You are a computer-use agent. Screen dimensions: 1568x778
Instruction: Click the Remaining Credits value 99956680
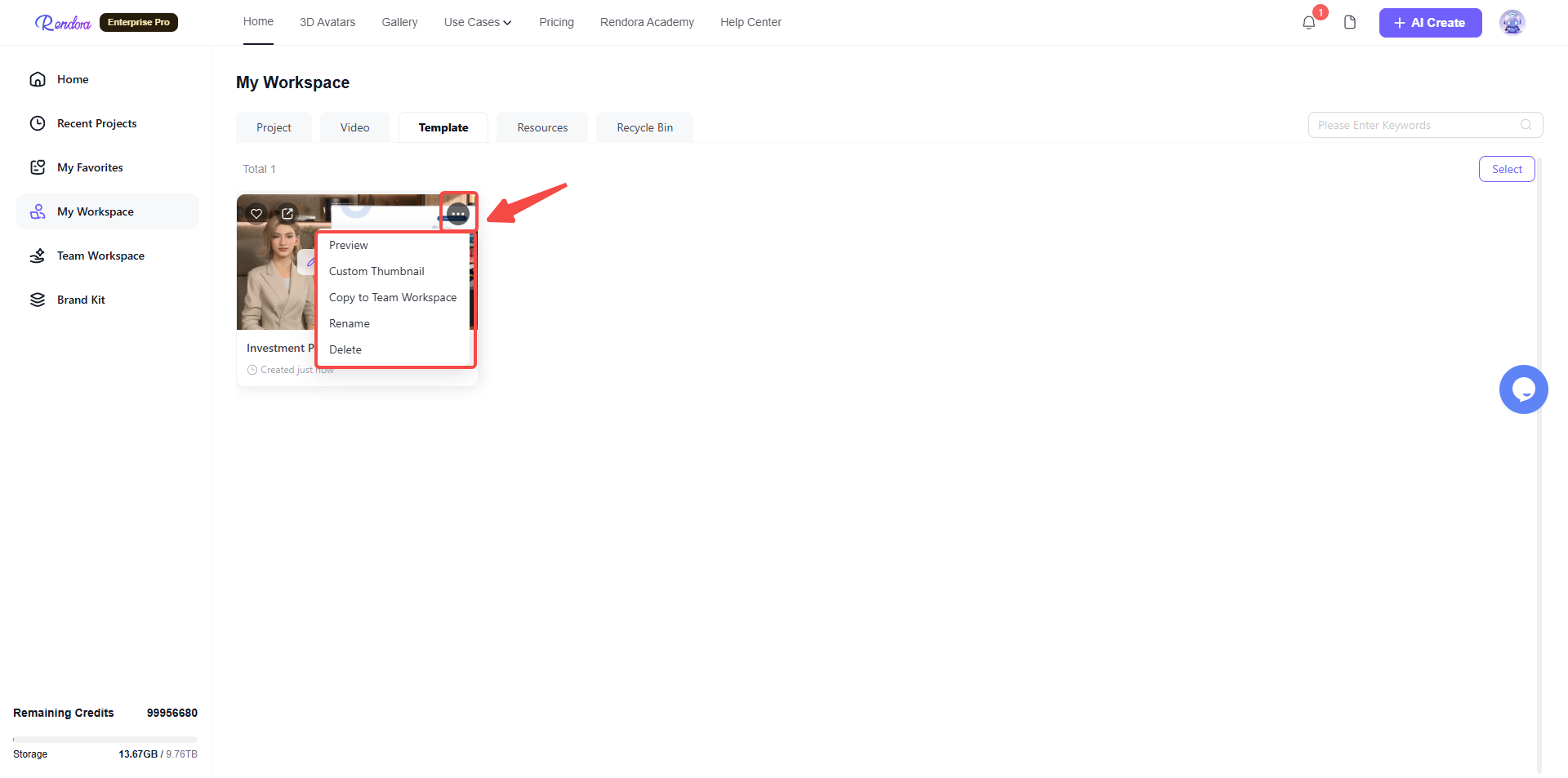171,713
